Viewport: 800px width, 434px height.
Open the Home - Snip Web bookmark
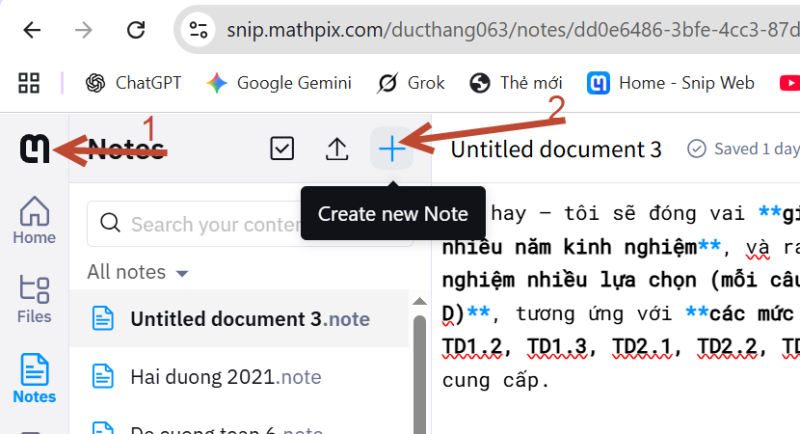point(671,83)
